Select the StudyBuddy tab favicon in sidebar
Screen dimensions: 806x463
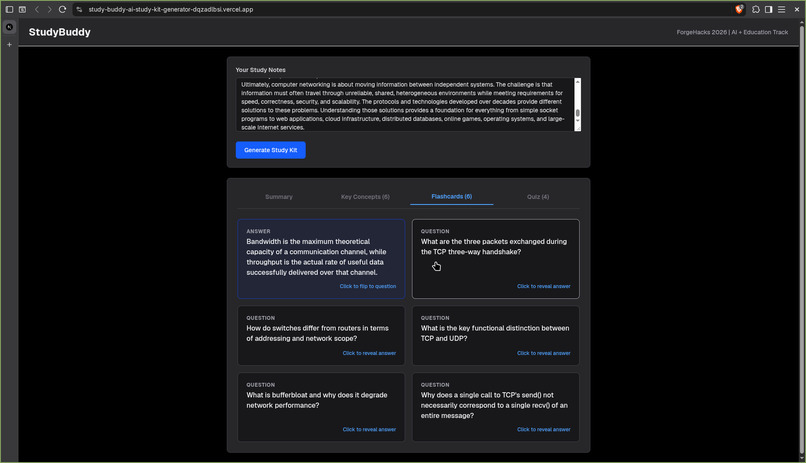coord(9,27)
